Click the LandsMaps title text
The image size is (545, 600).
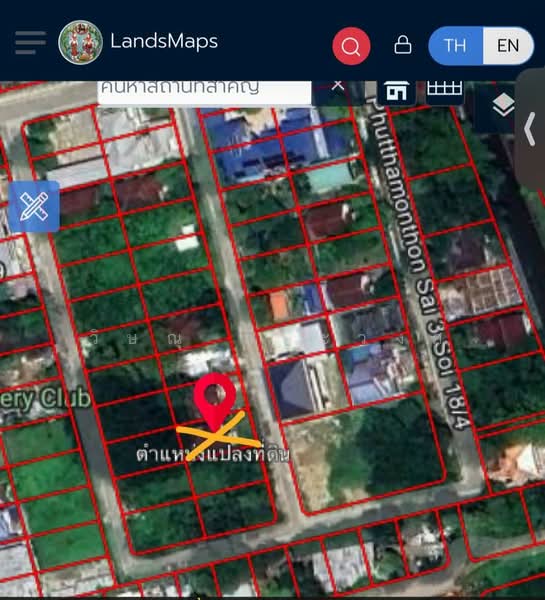coord(164,41)
